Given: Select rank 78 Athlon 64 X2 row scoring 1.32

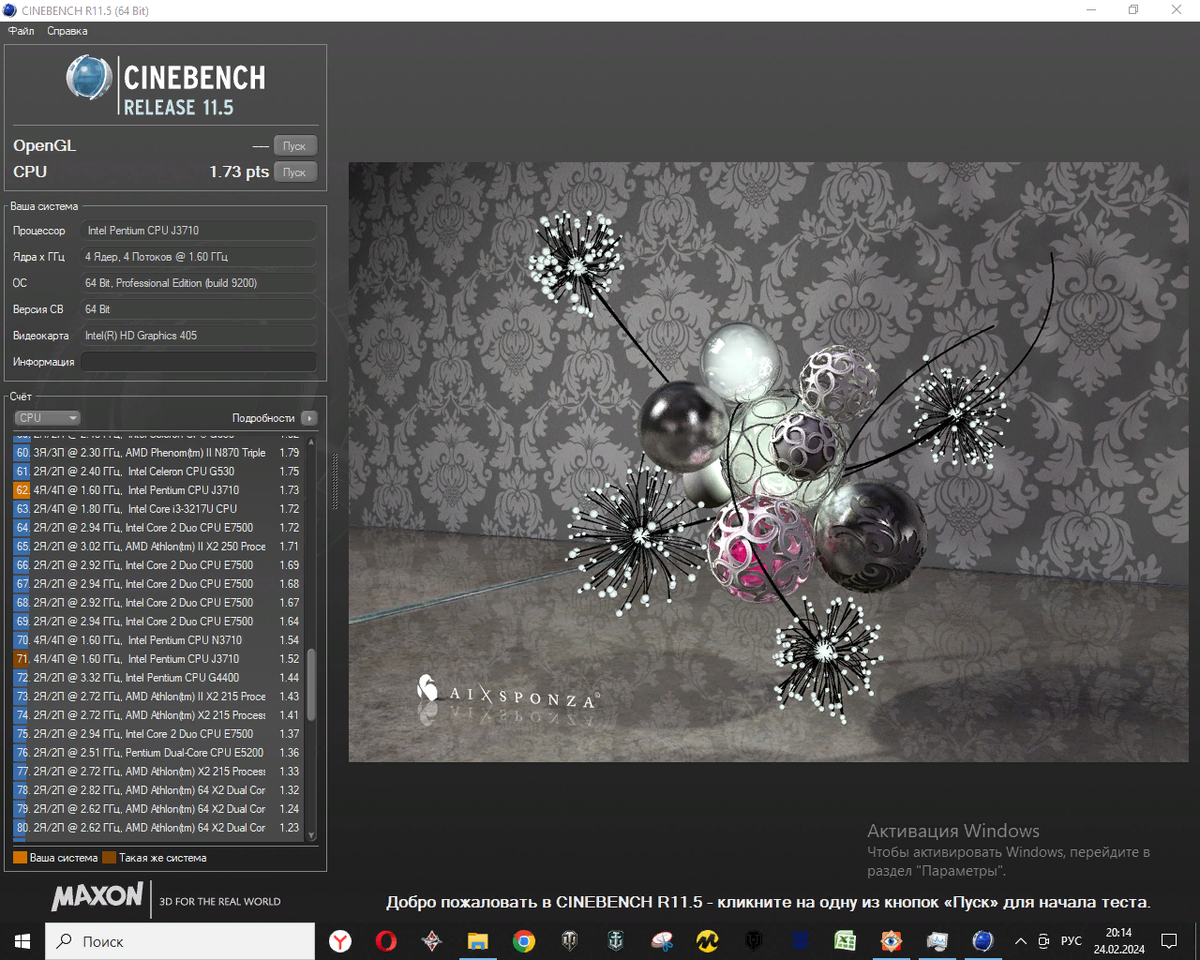Looking at the screenshot, I should click(158, 790).
